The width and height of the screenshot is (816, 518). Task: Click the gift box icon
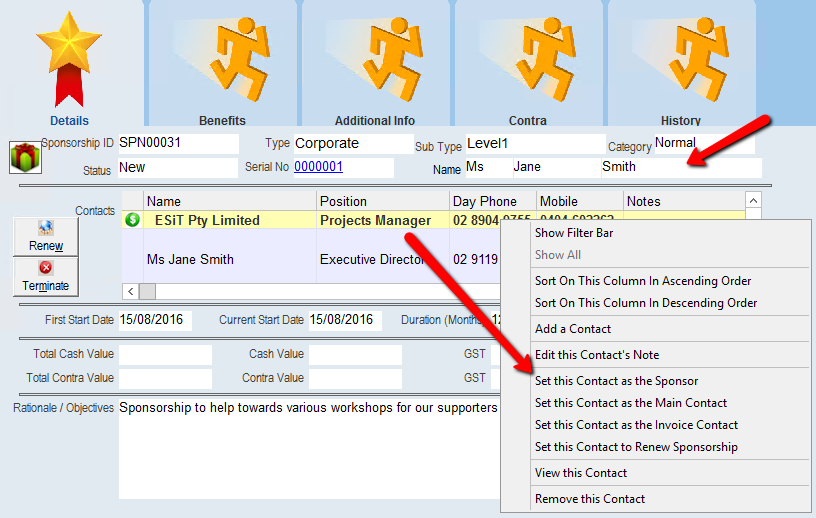[x=24, y=157]
